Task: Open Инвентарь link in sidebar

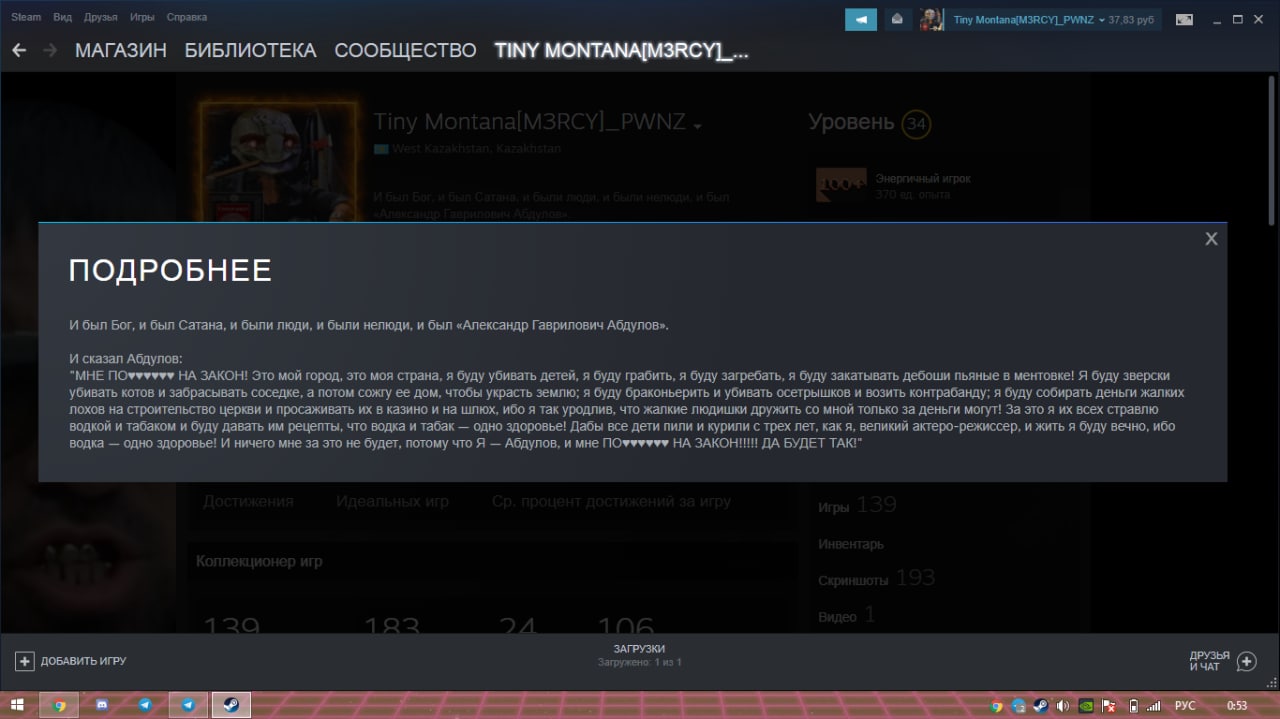Action: point(851,544)
